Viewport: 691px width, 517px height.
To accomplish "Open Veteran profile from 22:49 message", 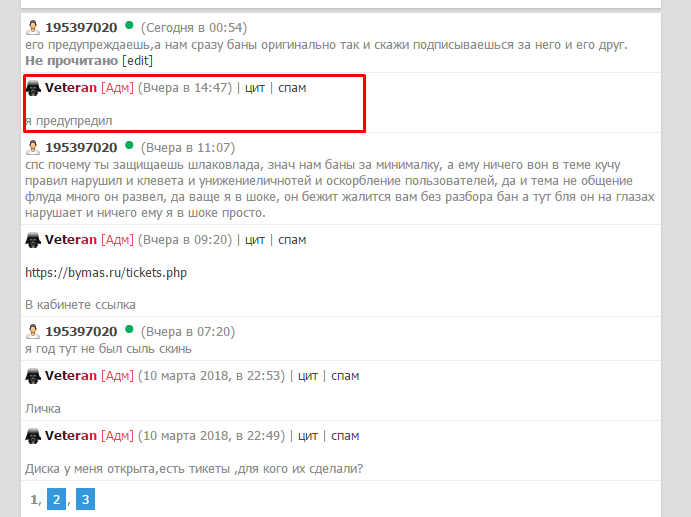I will (71, 436).
